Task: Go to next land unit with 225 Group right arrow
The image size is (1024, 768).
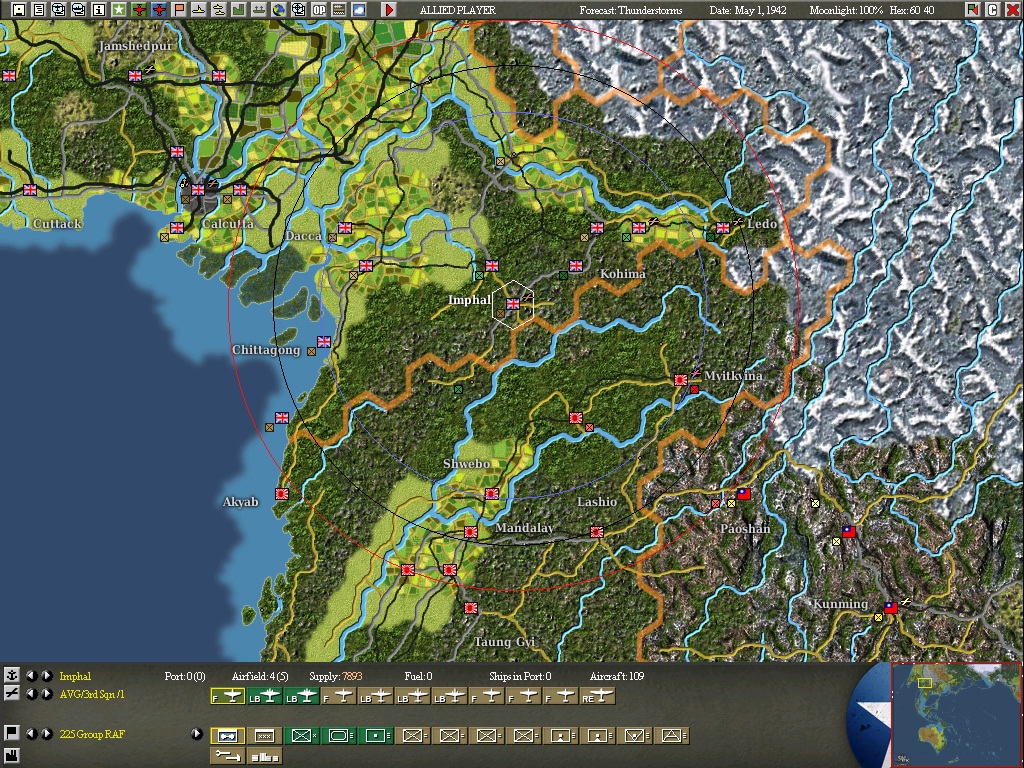Action: 46,733
